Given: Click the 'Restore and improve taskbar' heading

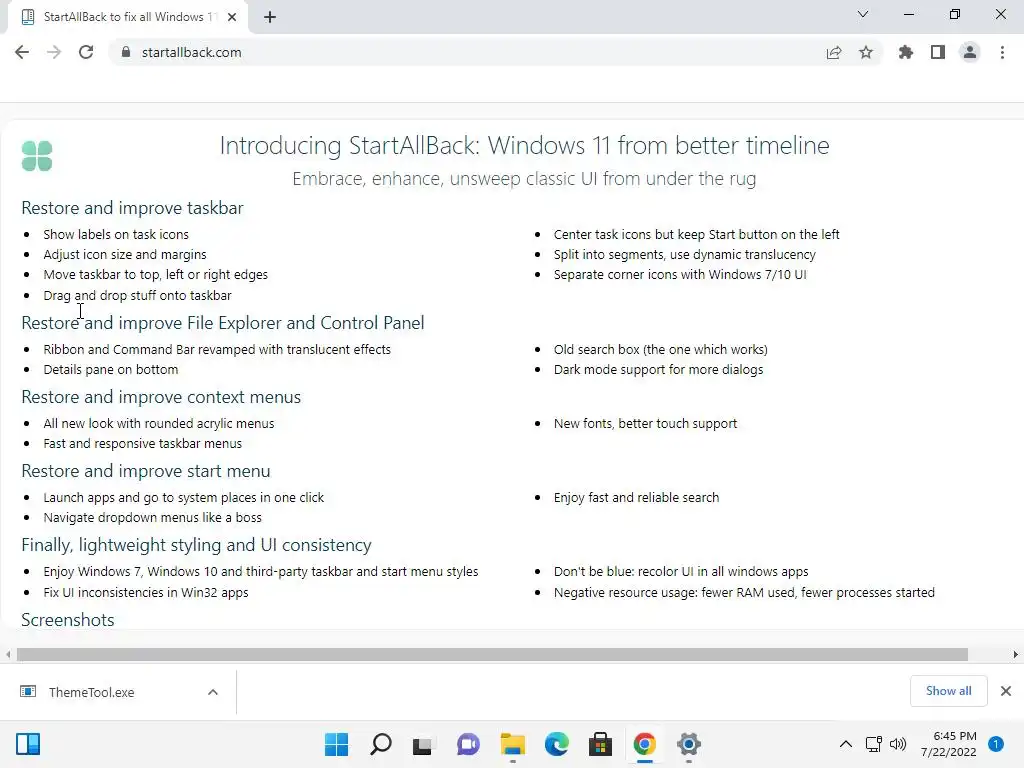Looking at the screenshot, I should pos(132,208).
